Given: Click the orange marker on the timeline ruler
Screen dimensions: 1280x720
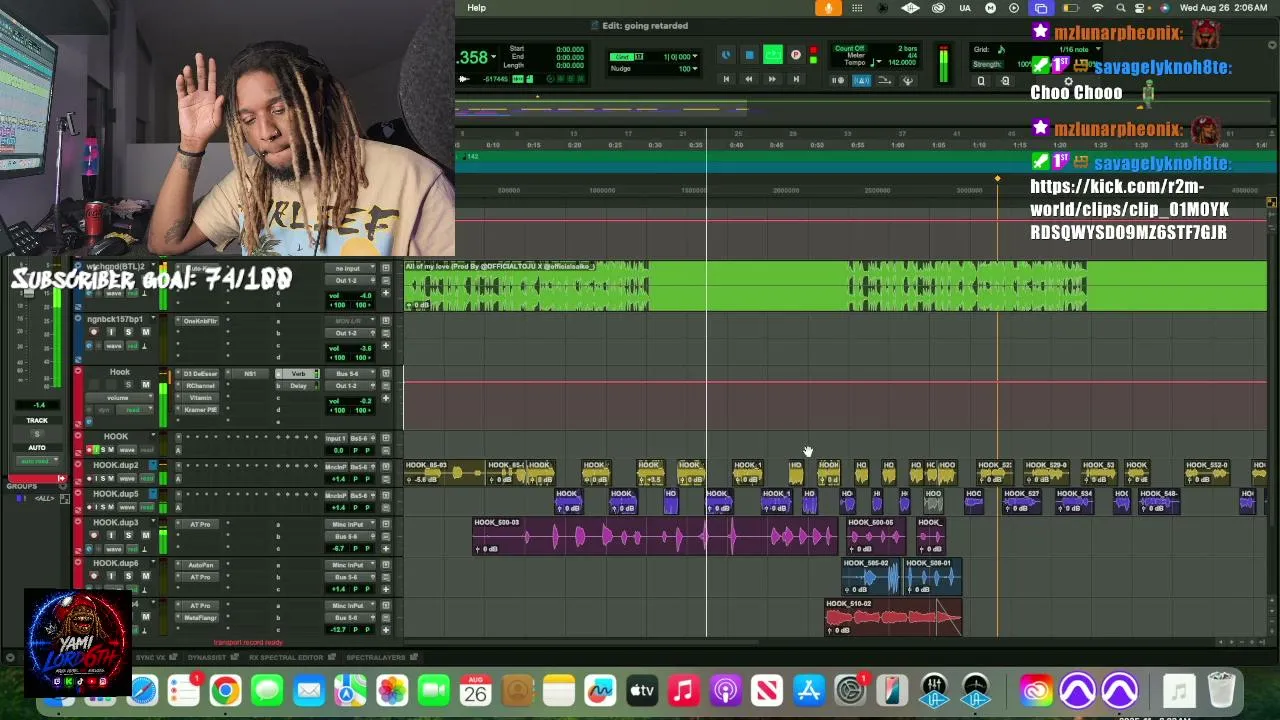Looking at the screenshot, I should (997, 180).
